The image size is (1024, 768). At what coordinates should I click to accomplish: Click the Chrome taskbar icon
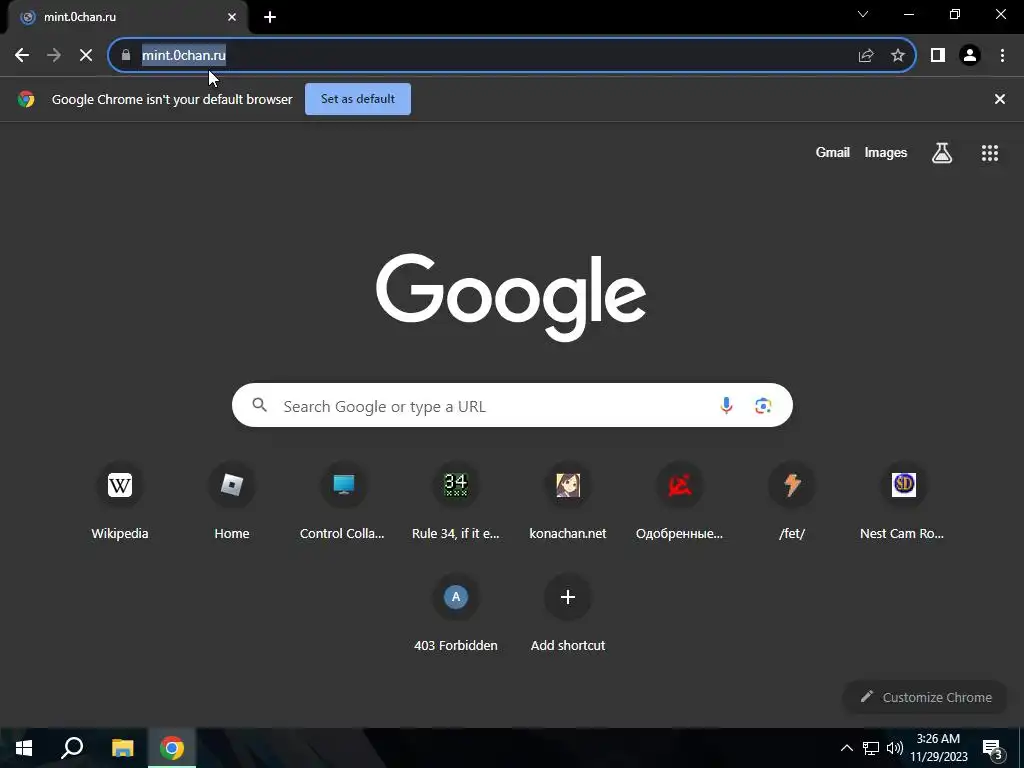point(172,748)
